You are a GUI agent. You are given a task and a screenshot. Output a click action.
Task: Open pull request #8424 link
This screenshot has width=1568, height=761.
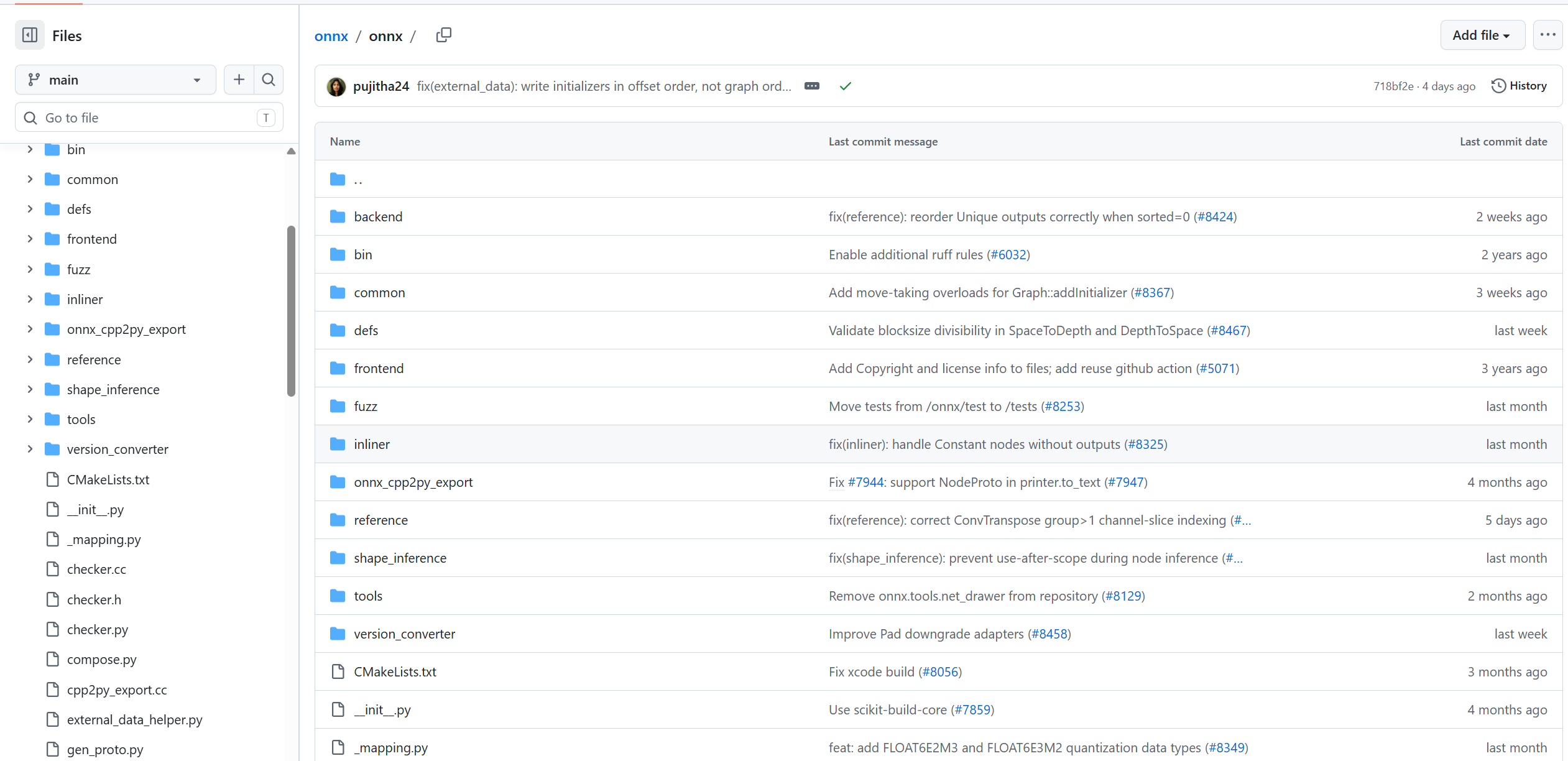(x=1215, y=216)
